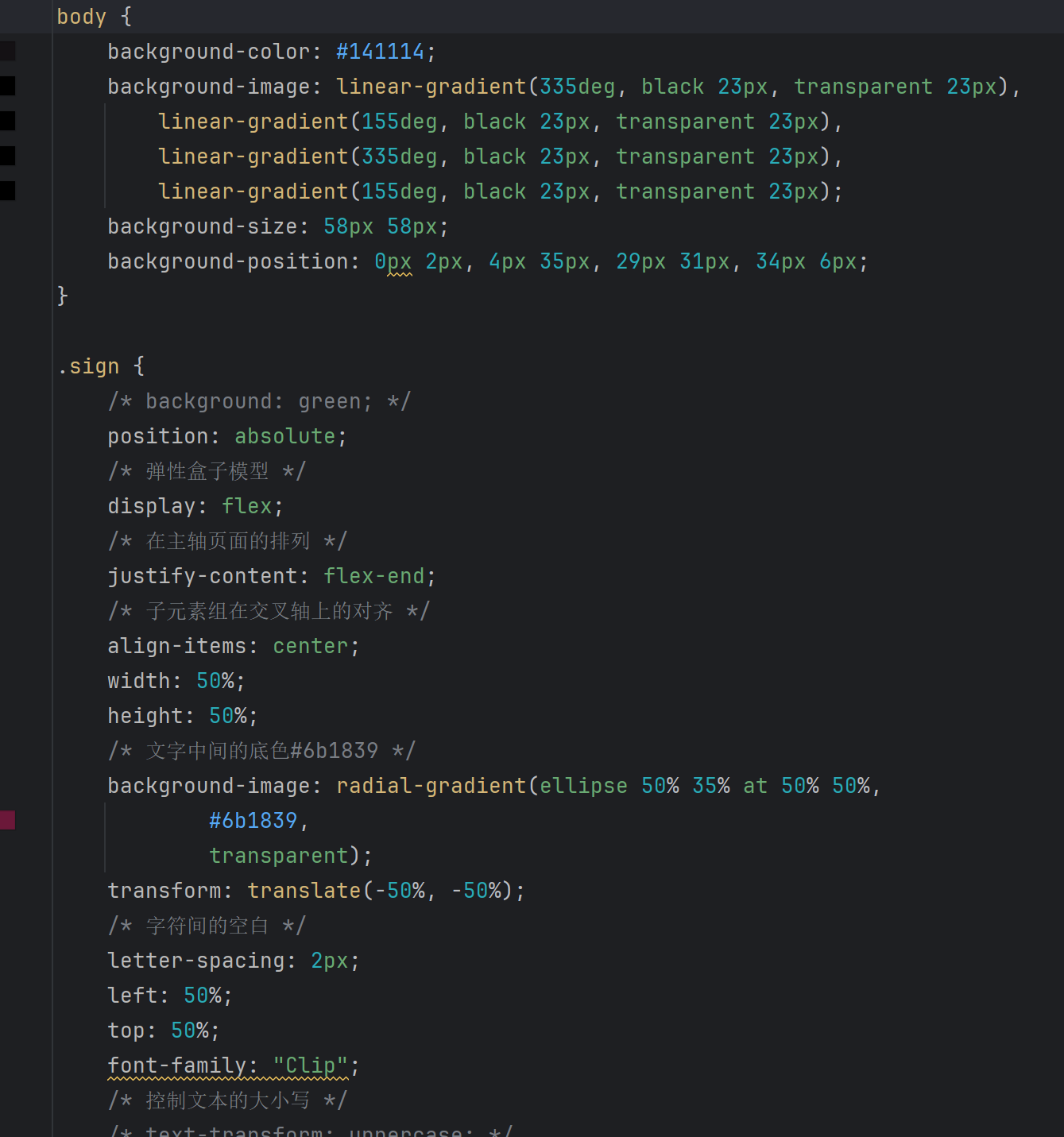This screenshot has width=1064, height=1137.
Task: Click the absolute position value
Action: (x=285, y=436)
